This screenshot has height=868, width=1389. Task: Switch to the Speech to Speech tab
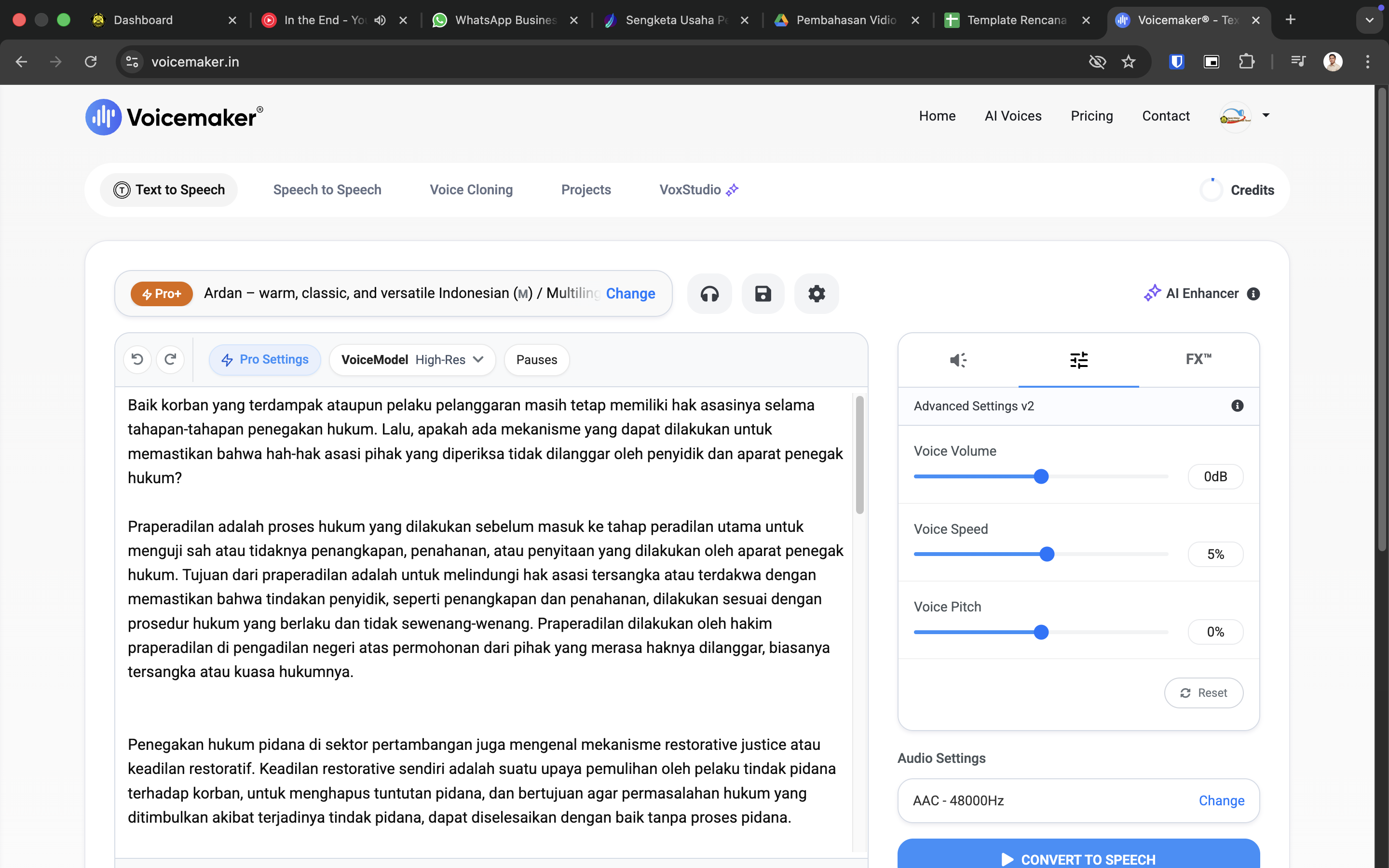coord(327,190)
